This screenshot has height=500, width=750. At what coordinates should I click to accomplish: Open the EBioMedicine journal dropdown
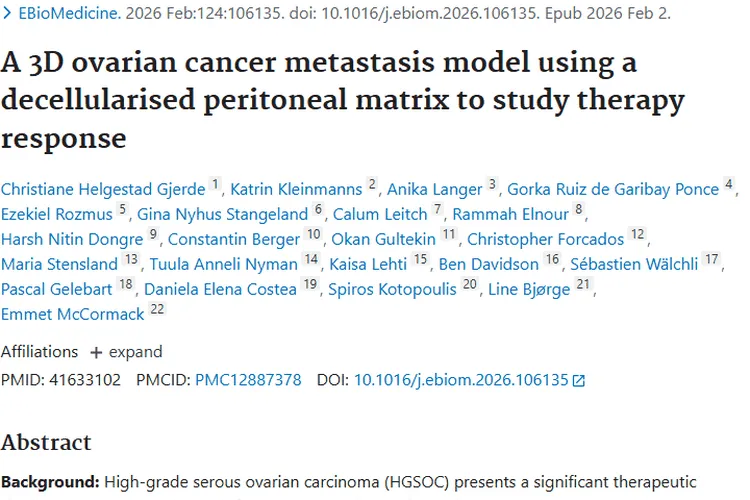click(62, 15)
